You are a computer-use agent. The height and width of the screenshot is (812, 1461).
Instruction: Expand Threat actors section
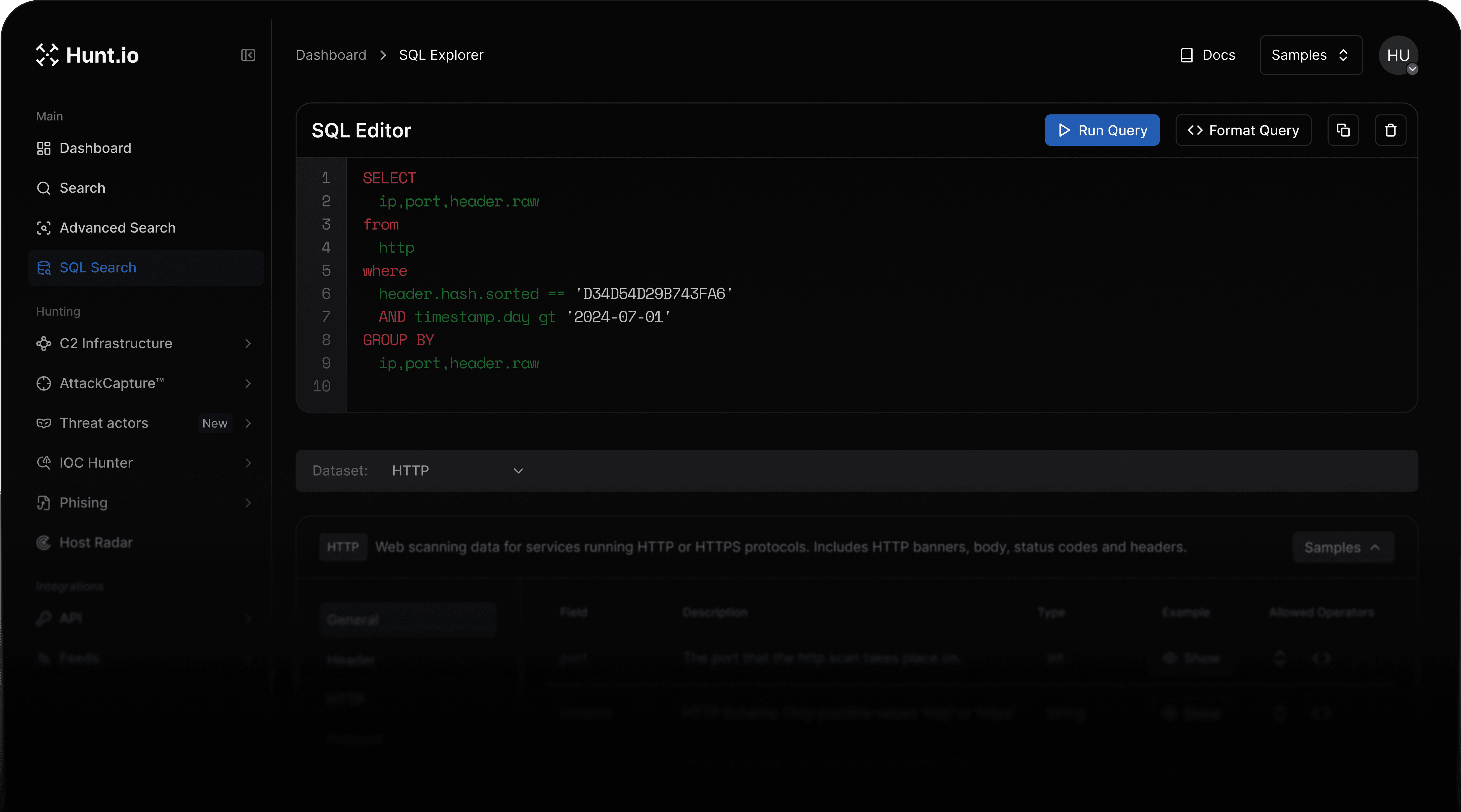tap(248, 423)
